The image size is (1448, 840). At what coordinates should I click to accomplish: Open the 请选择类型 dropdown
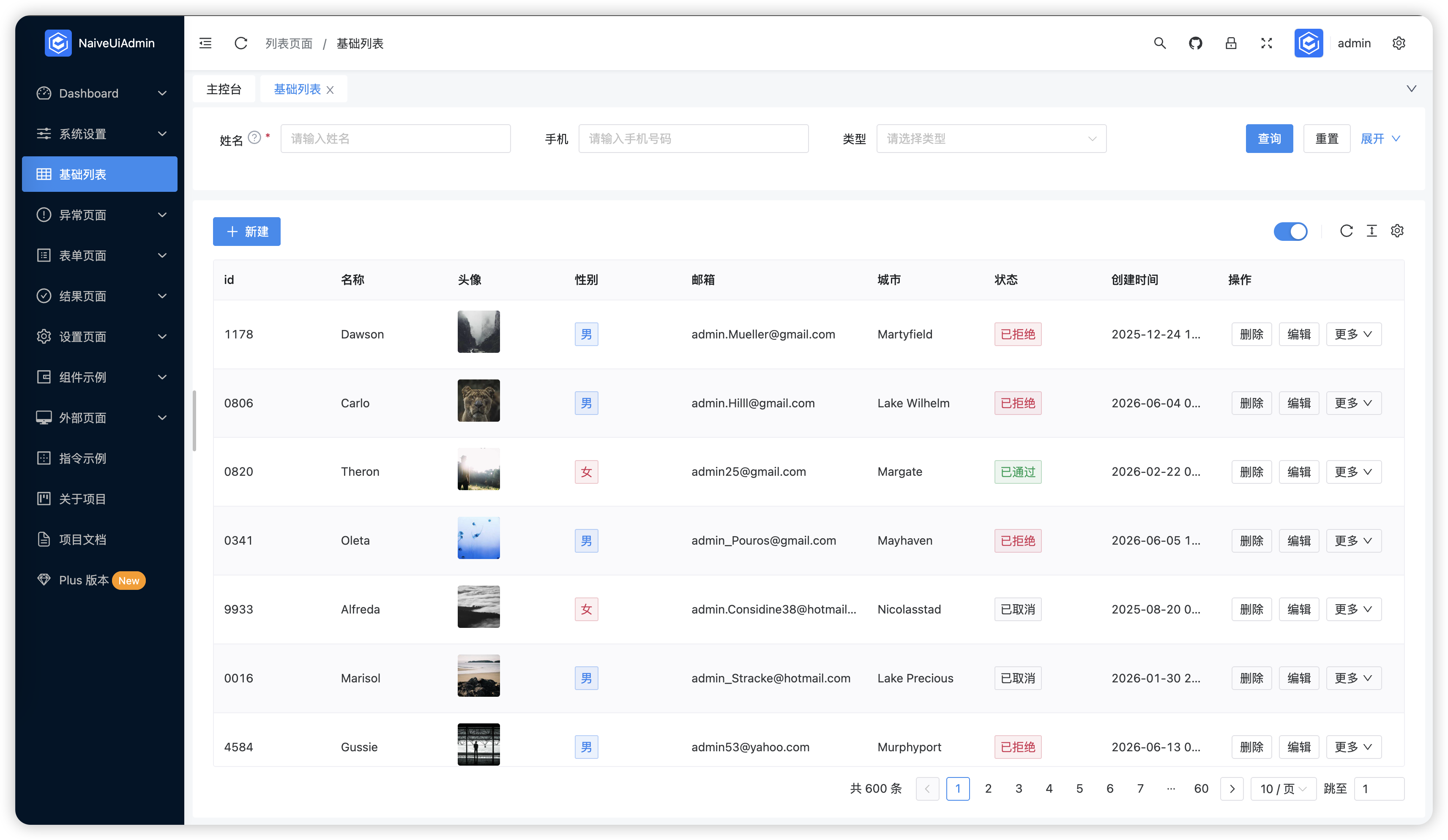point(991,139)
